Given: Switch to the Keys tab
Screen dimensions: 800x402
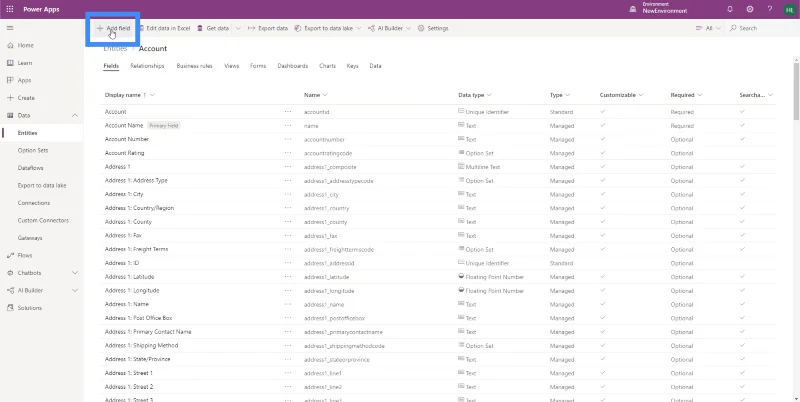Looking at the screenshot, I should pos(352,66).
